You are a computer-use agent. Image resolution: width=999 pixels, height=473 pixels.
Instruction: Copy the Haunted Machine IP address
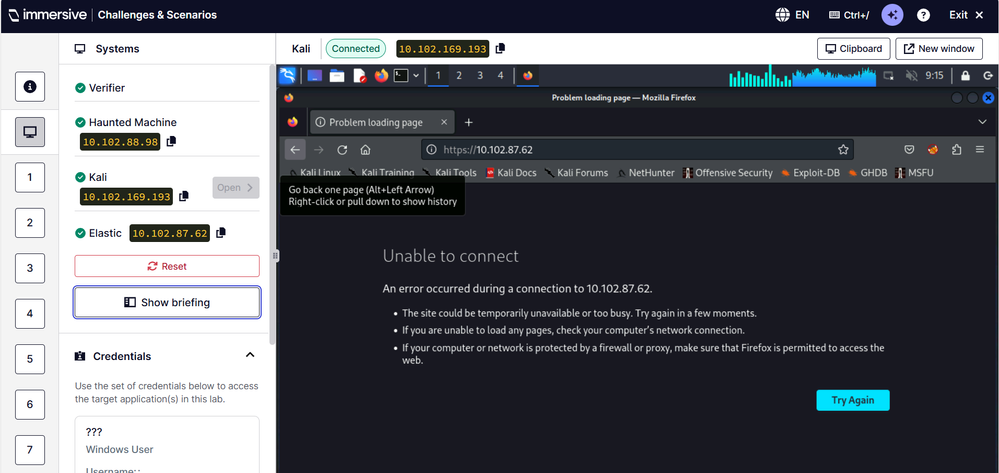tap(171, 142)
